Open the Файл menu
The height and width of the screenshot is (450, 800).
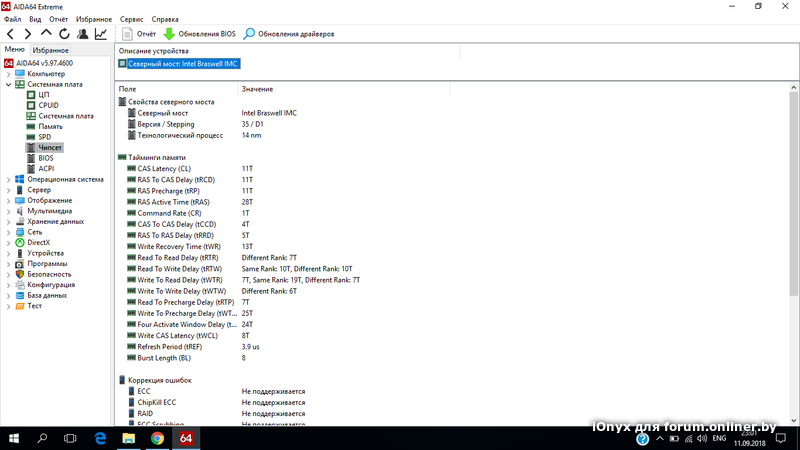13,19
